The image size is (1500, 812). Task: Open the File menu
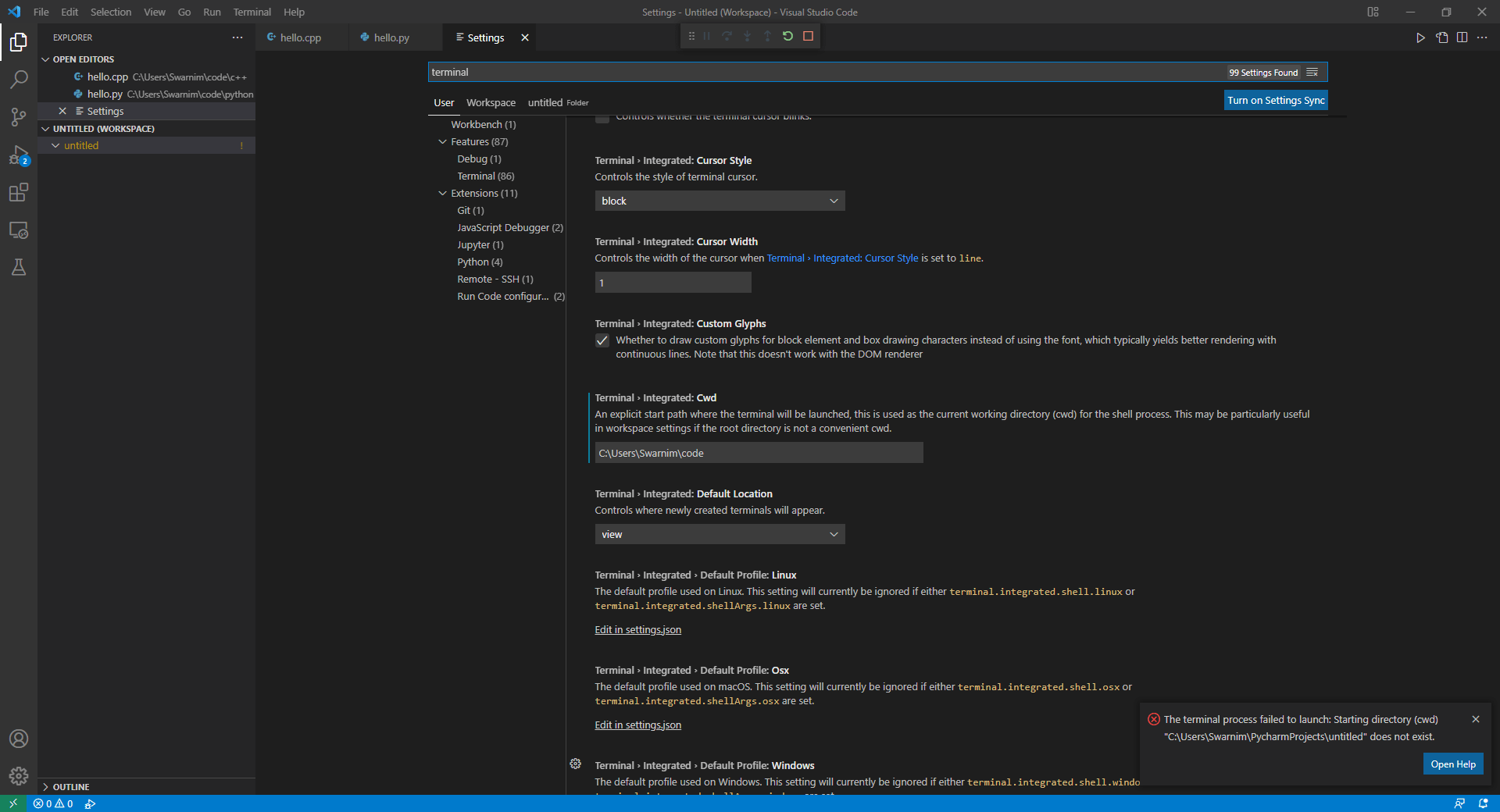point(41,12)
